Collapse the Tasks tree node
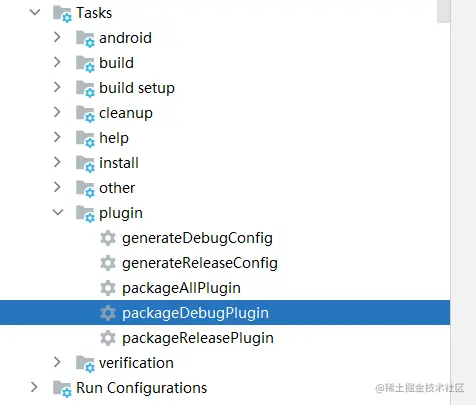Screen dimensions: 476x405 tap(35, 12)
